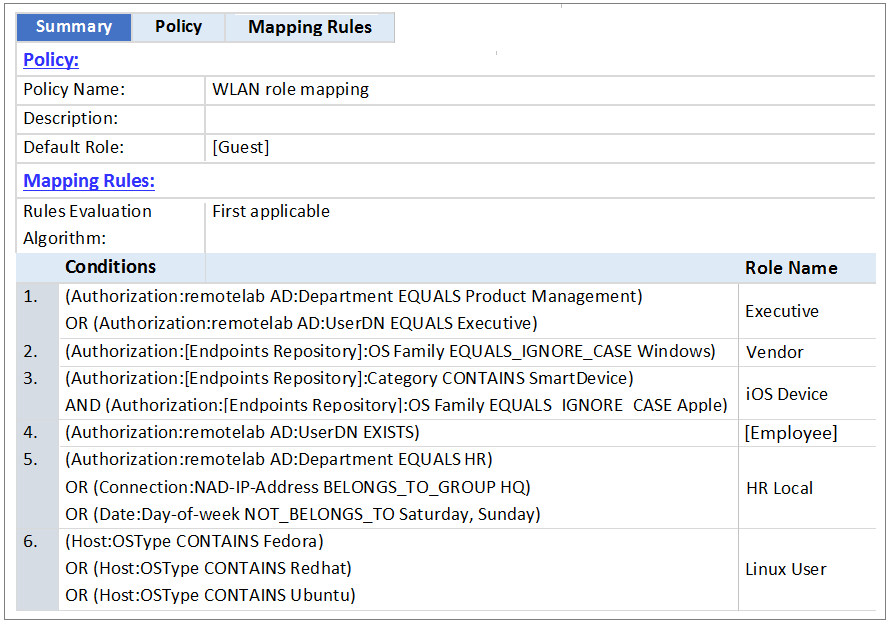Viewport: 890px width, 624px height.
Task: Switch to the Summary tab
Action: click(73, 27)
